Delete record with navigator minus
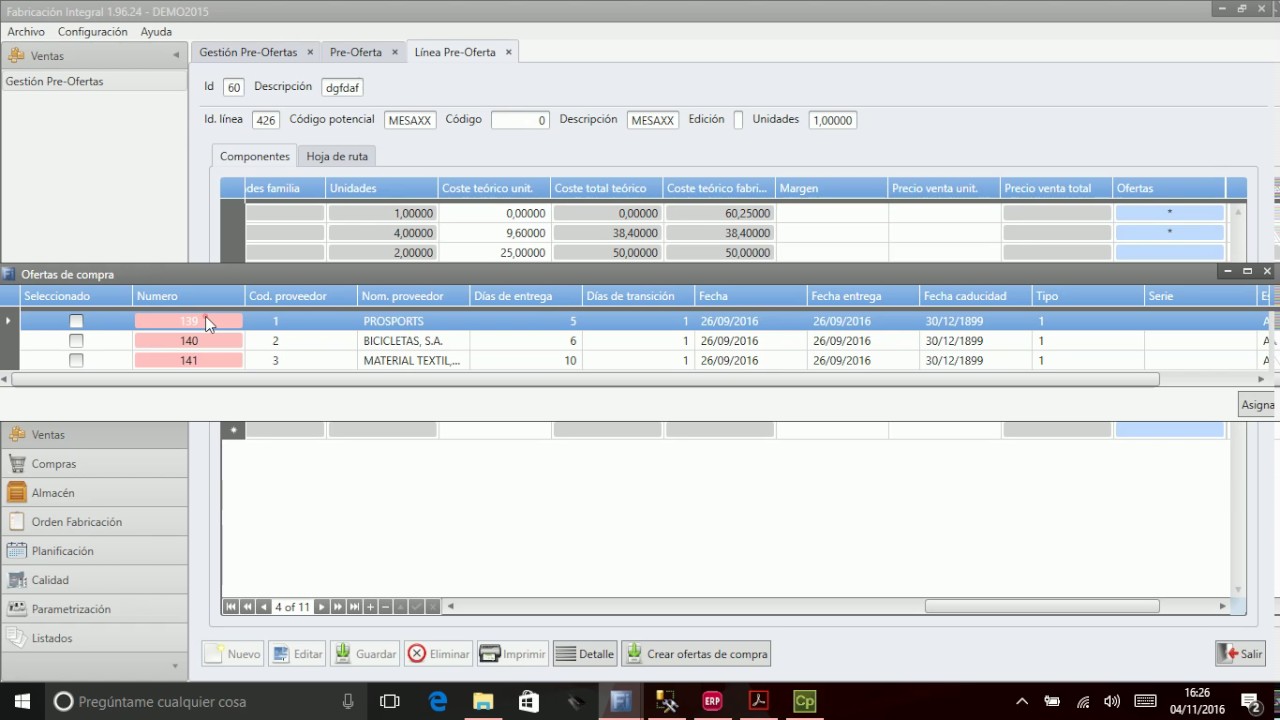This screenshot has height=720, width=1280. [385, 607]
